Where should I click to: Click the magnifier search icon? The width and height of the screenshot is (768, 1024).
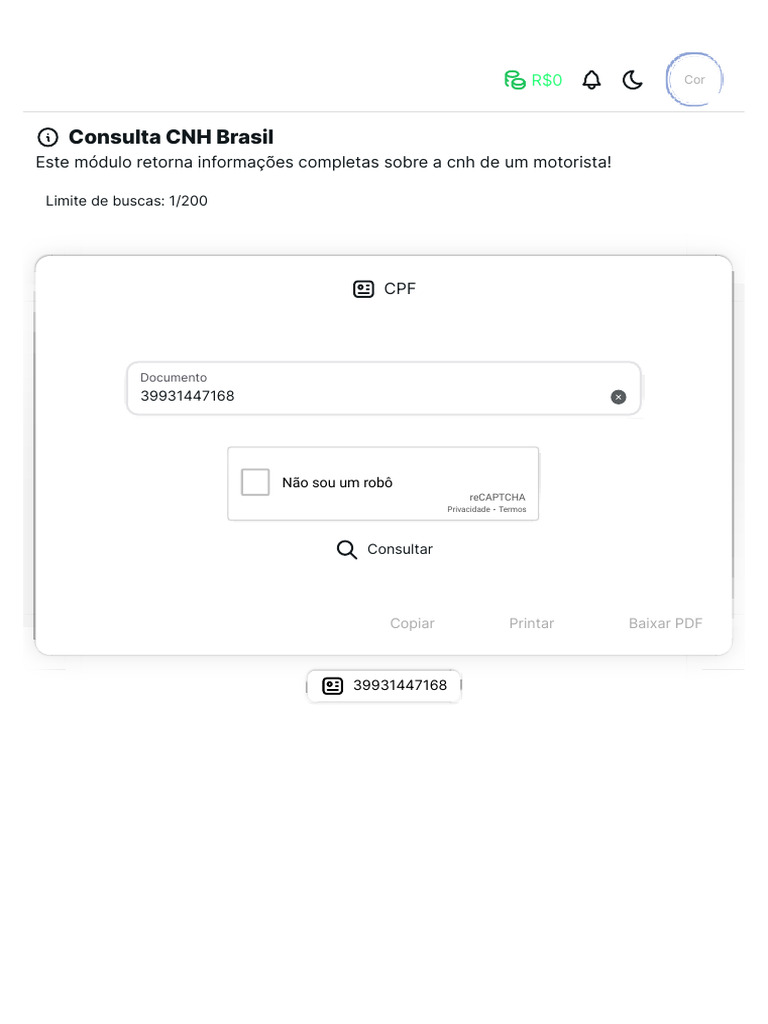point(347,550)
